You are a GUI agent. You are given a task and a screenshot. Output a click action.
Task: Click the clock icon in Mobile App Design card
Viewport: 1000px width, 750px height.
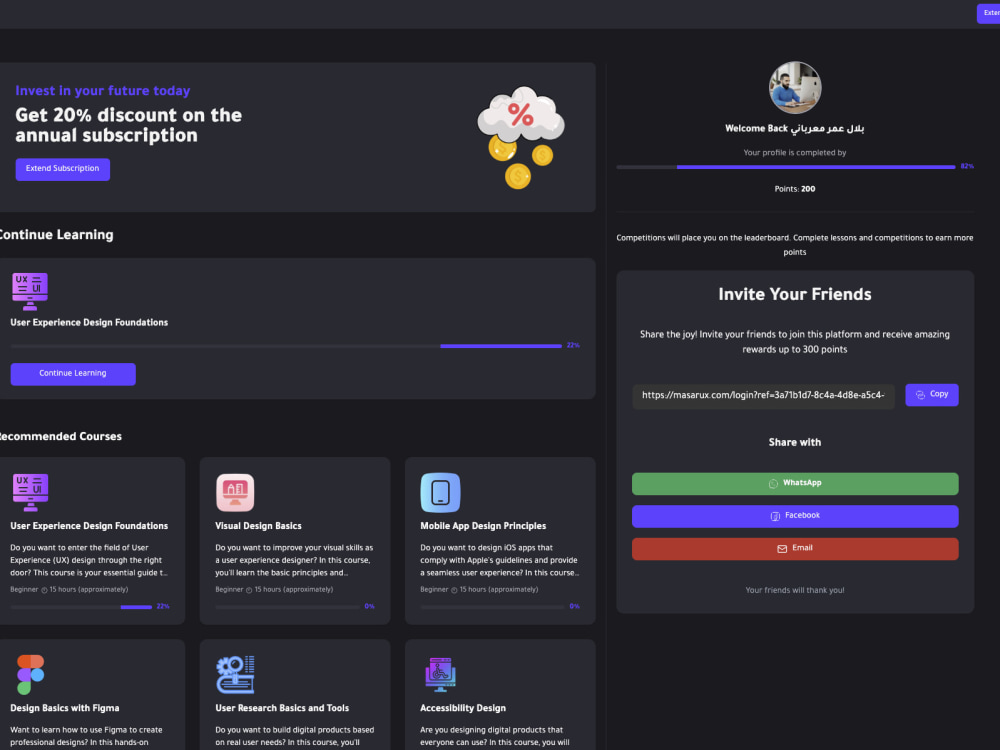(454, 590)
